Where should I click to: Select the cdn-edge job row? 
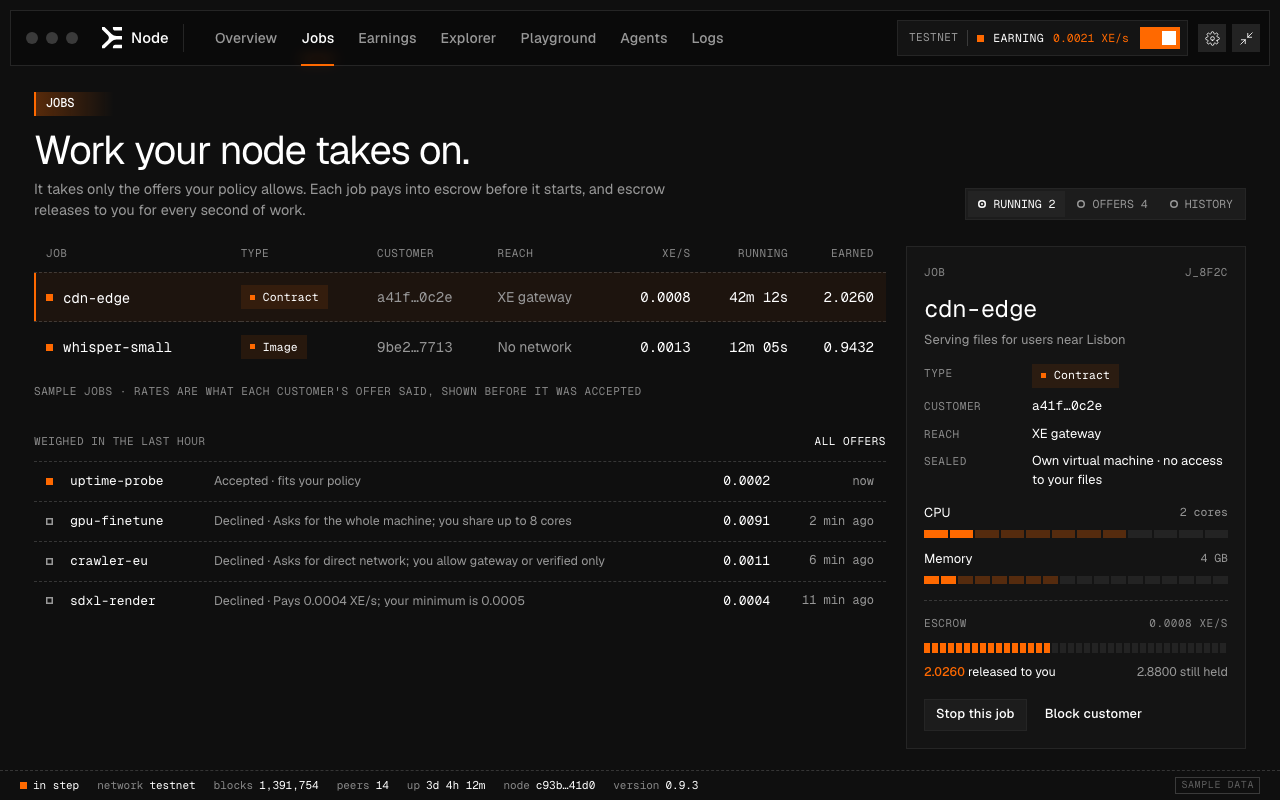click(x=460, y=297)
